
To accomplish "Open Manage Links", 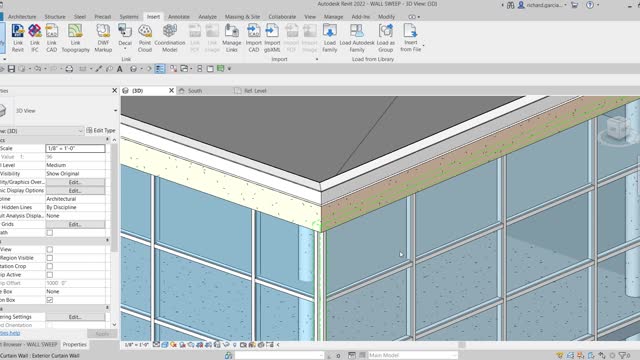I will 231,38.
